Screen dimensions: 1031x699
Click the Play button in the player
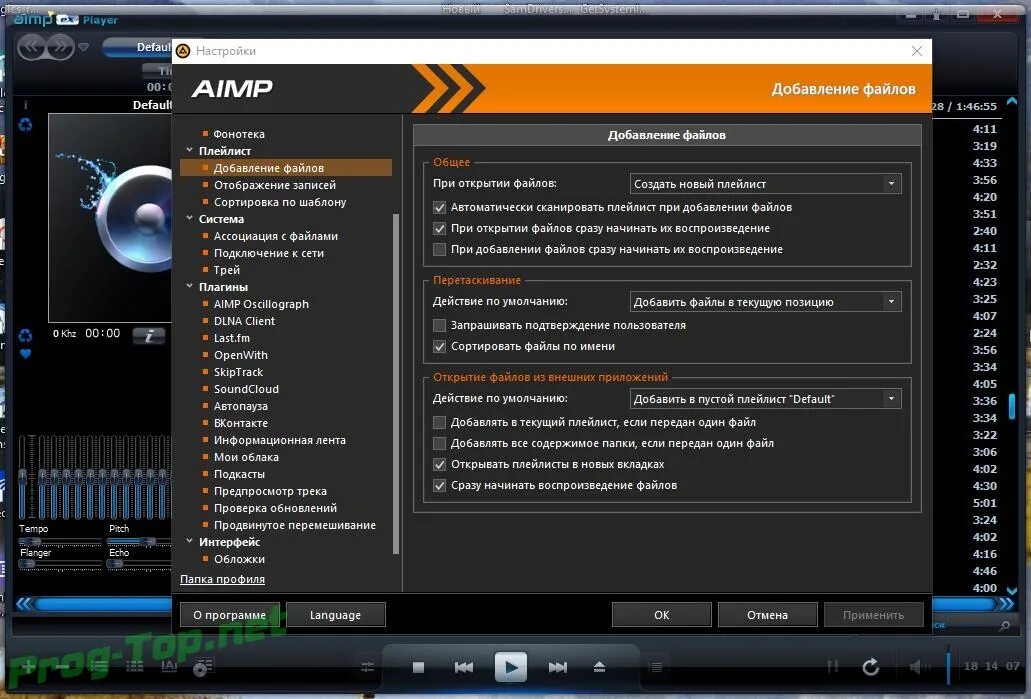pos(510,667)
